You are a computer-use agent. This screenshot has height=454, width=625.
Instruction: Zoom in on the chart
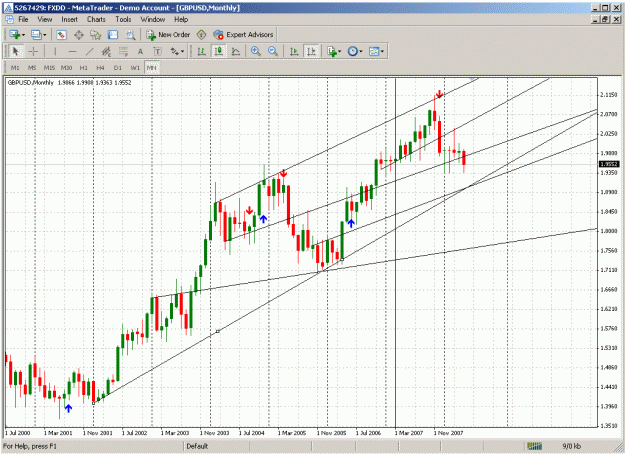pos(256,51)
